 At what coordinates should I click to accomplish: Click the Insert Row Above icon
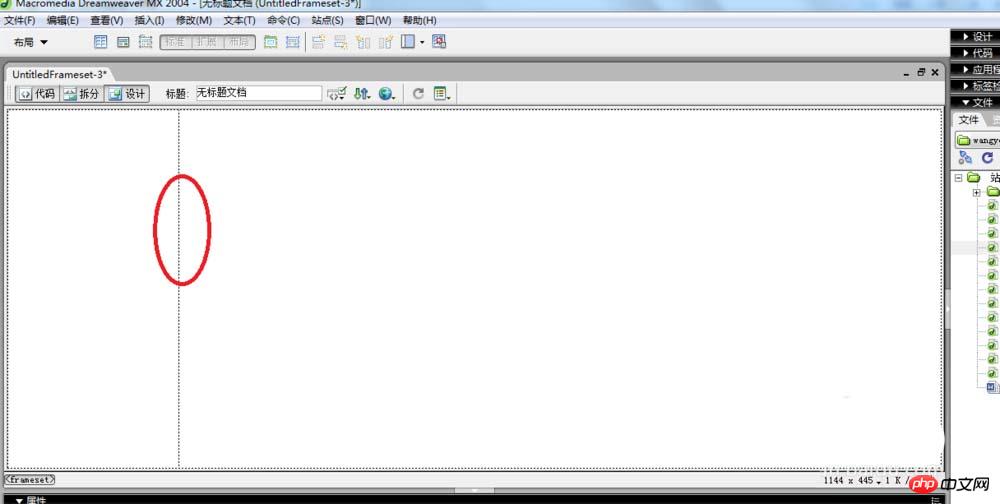tap(318, 42)
